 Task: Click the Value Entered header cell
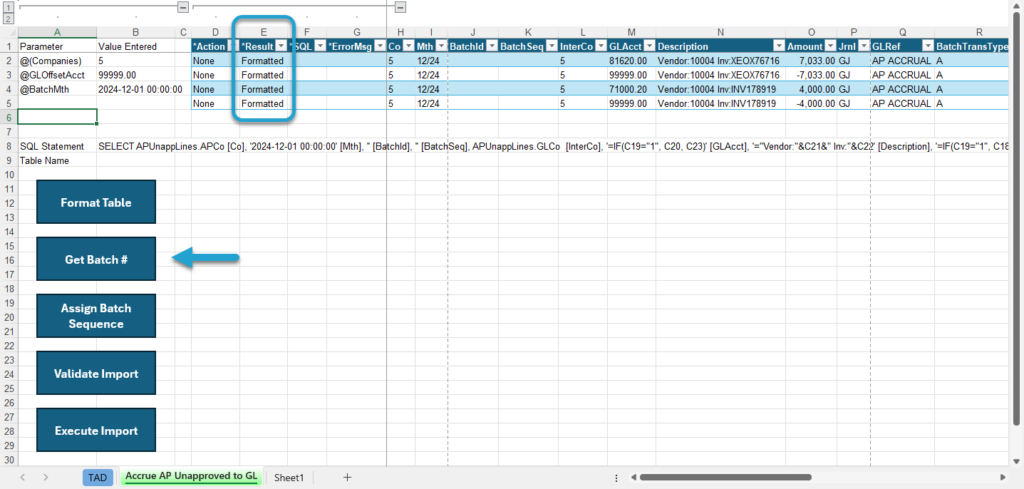[x=135, y=46]
